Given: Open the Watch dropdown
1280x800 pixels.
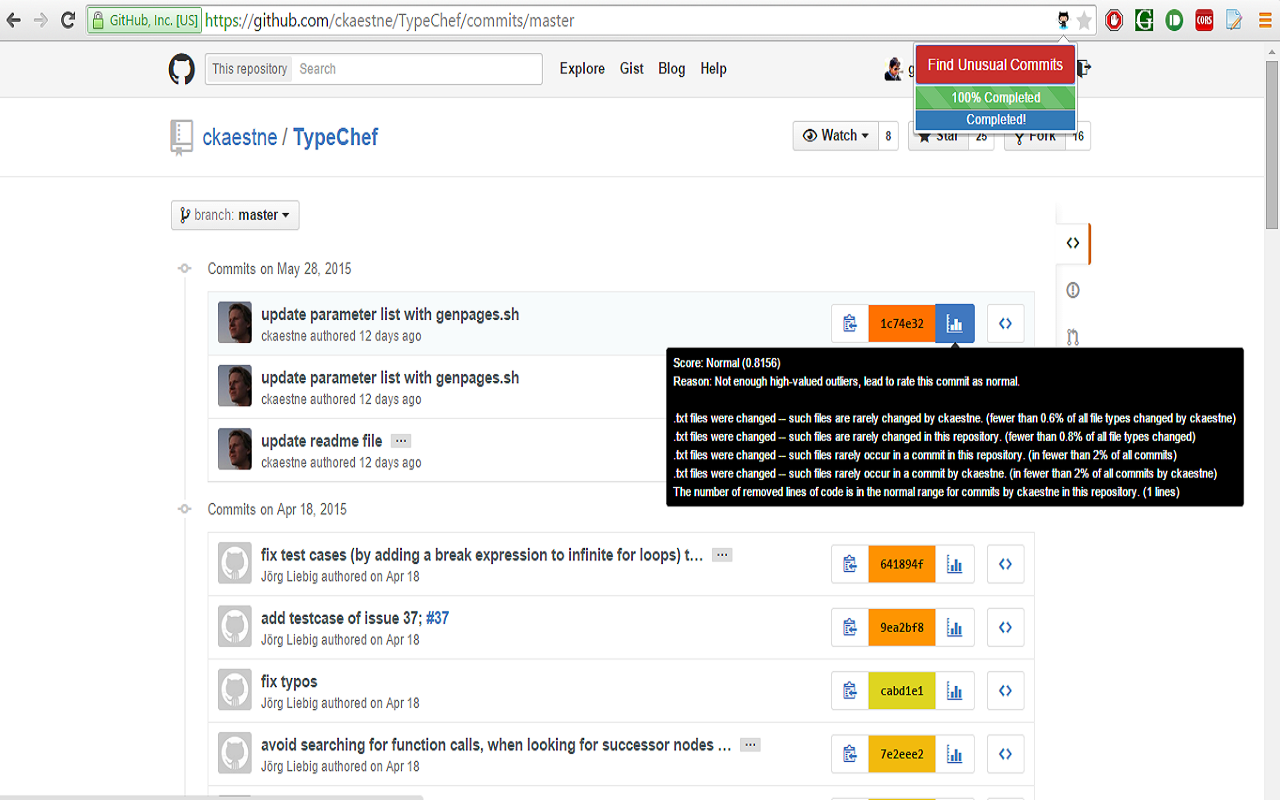Looking at the screenshot, I should 835,136.
